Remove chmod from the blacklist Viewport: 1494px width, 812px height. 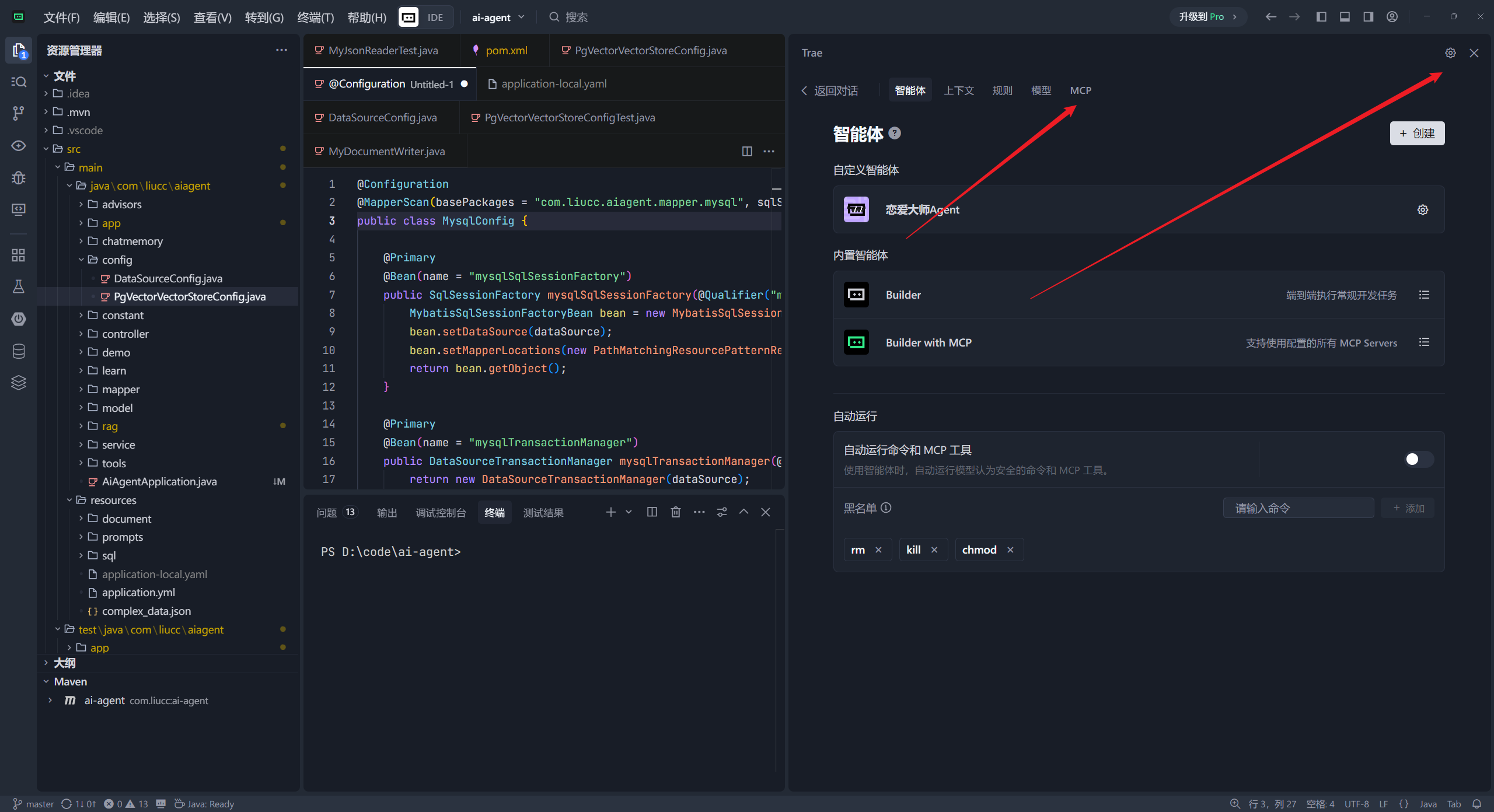(x=1010, y=550)
